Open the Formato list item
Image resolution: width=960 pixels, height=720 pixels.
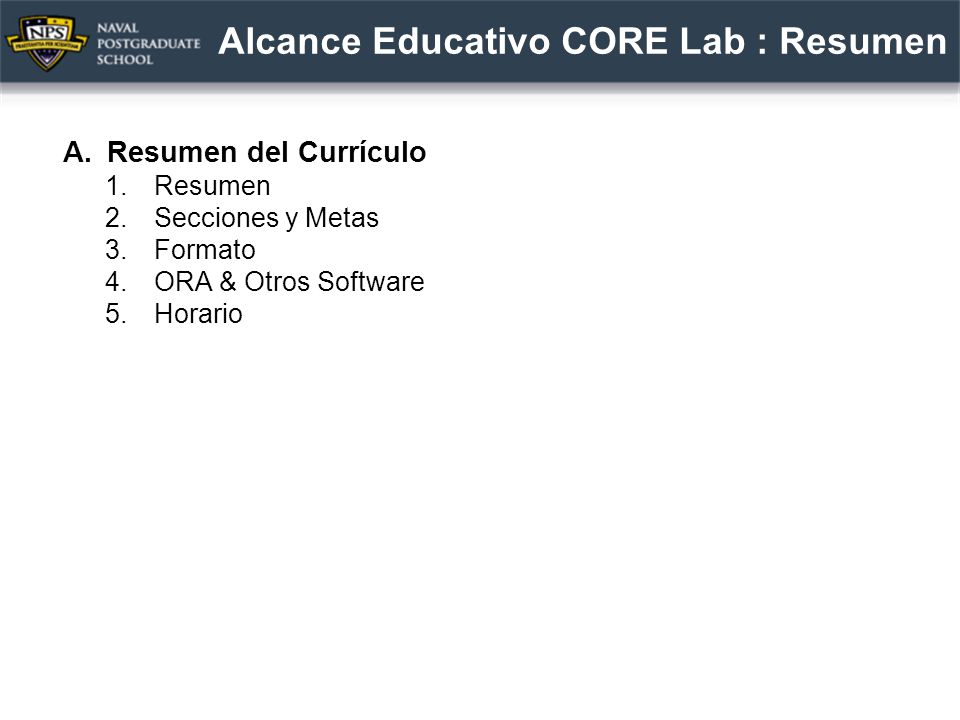click(x=204, y=249)
